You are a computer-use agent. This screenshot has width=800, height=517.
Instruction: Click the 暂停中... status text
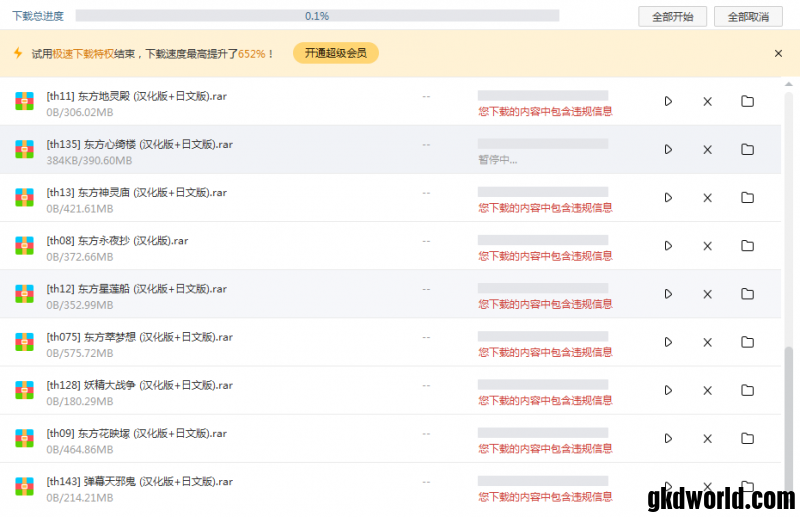click(497, 160)
